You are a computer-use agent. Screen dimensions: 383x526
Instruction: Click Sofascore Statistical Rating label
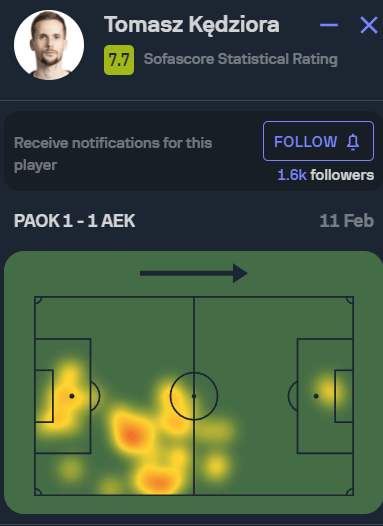[x=240, y=59]
